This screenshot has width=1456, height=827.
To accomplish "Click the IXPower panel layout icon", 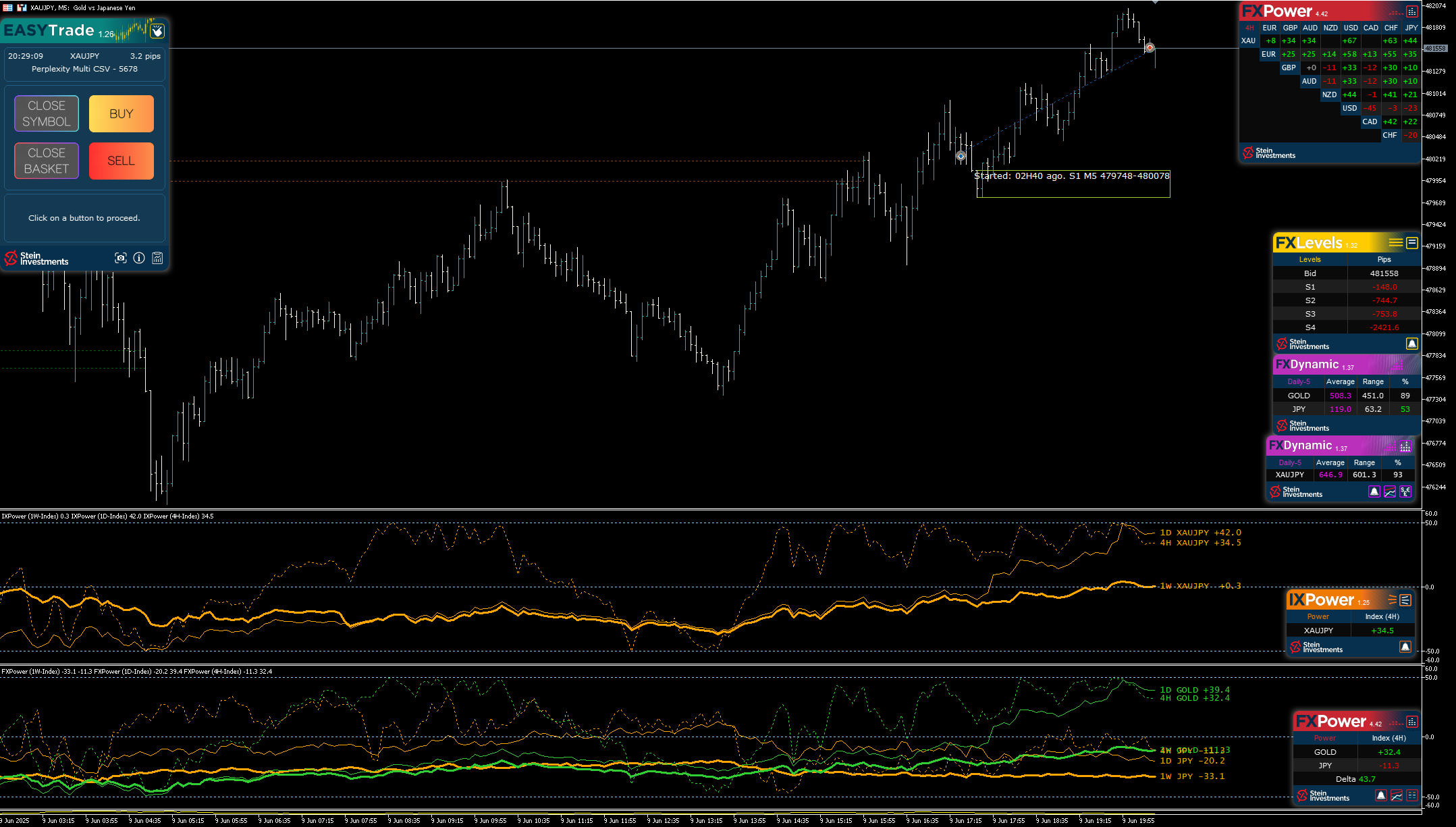I will 1405,600.
